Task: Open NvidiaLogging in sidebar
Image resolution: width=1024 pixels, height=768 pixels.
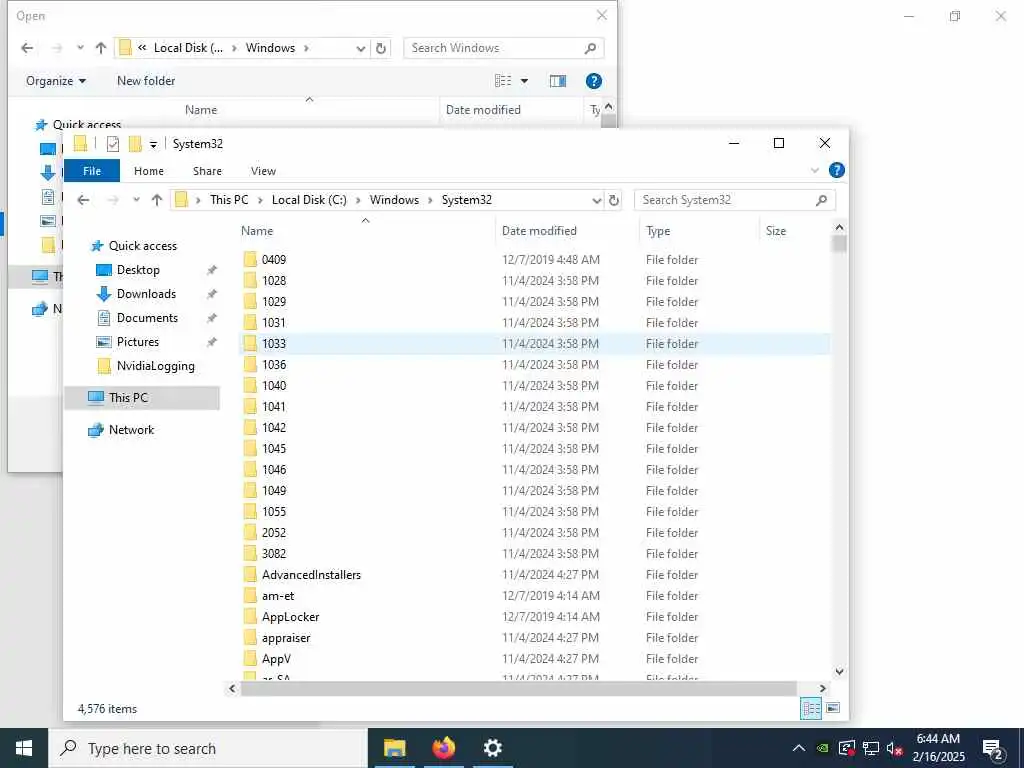Action: (x=155, y=366)
